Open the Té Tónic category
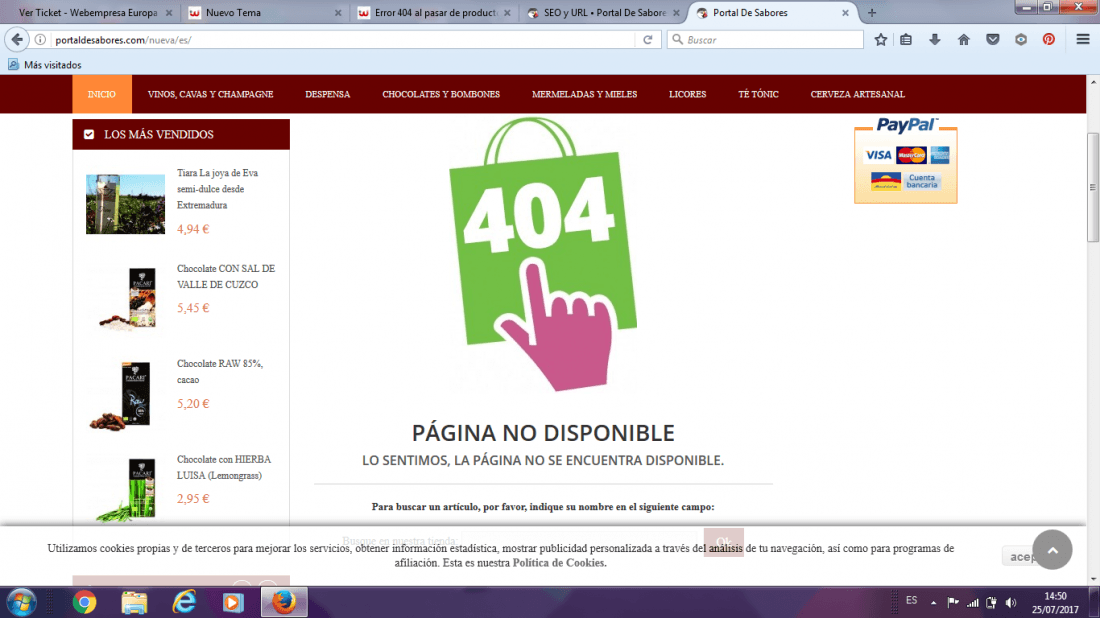 point(758,94)
